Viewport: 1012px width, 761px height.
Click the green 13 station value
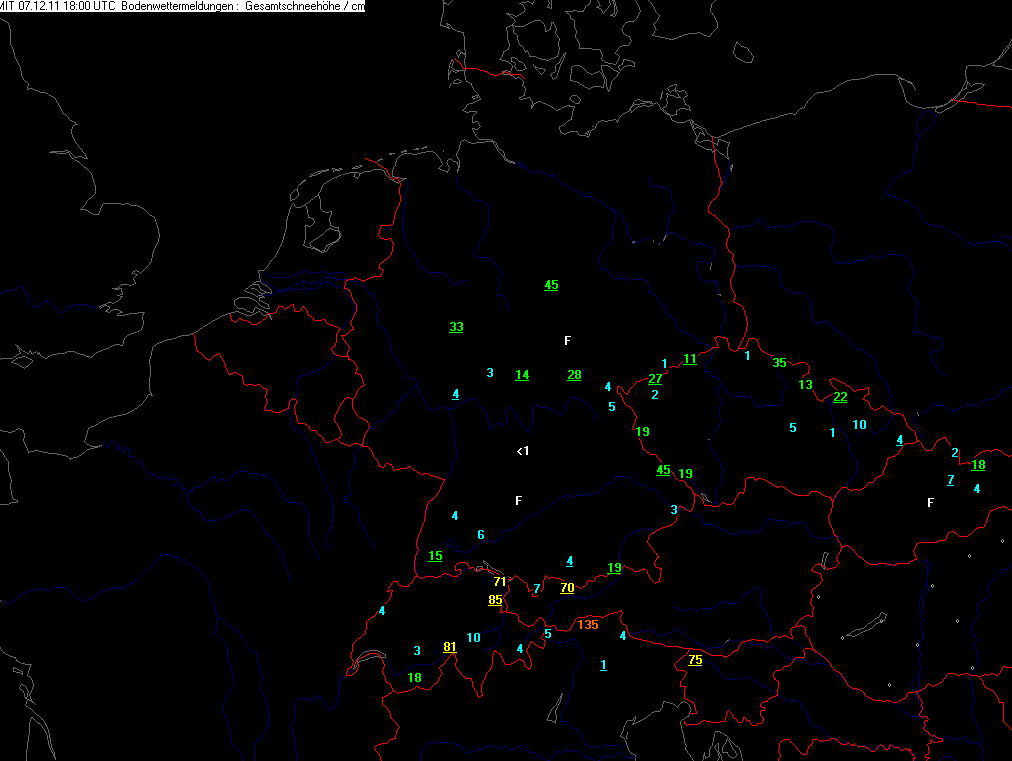pos(806,385)
